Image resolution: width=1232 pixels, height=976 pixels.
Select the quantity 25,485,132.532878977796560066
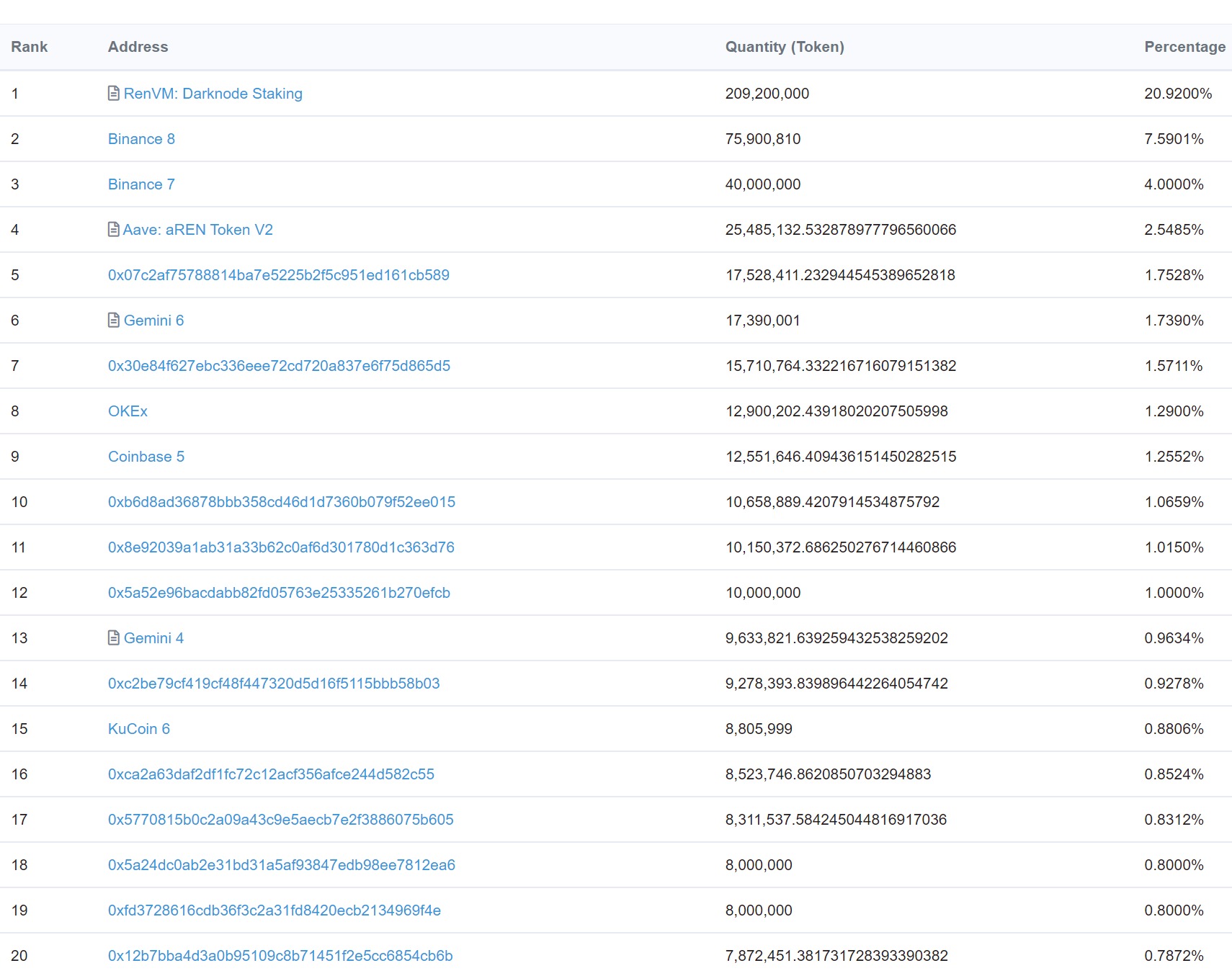pos(841,230)
